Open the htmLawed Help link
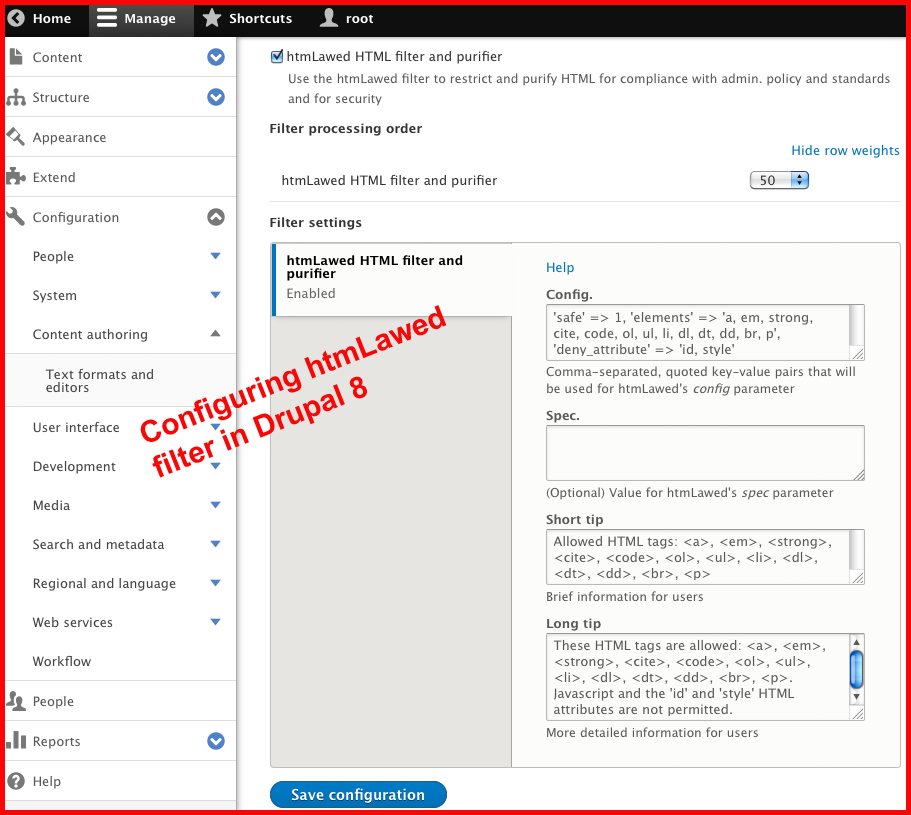The width and height of the screenshot is (911, 815). [560, 267]
